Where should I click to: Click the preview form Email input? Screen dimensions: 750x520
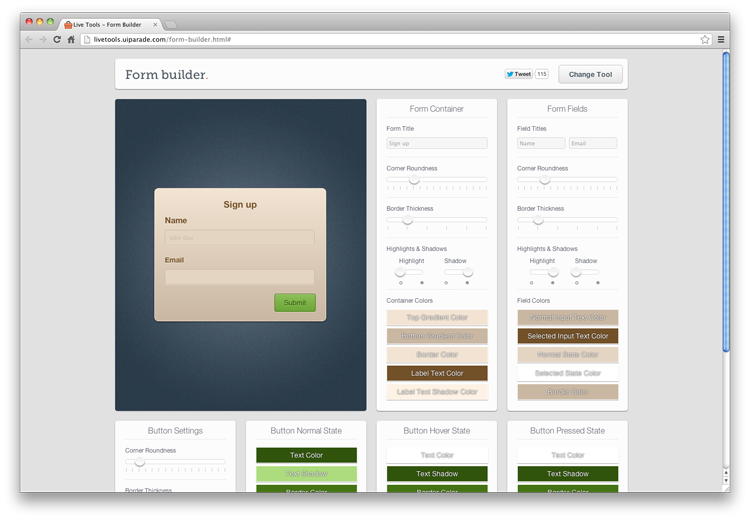pyautogui.click(x=240, y=277)
